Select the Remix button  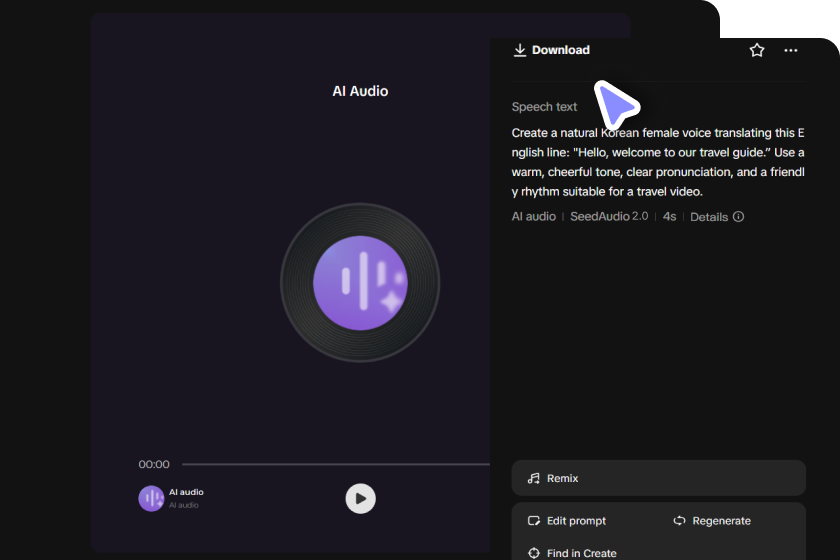658,478
